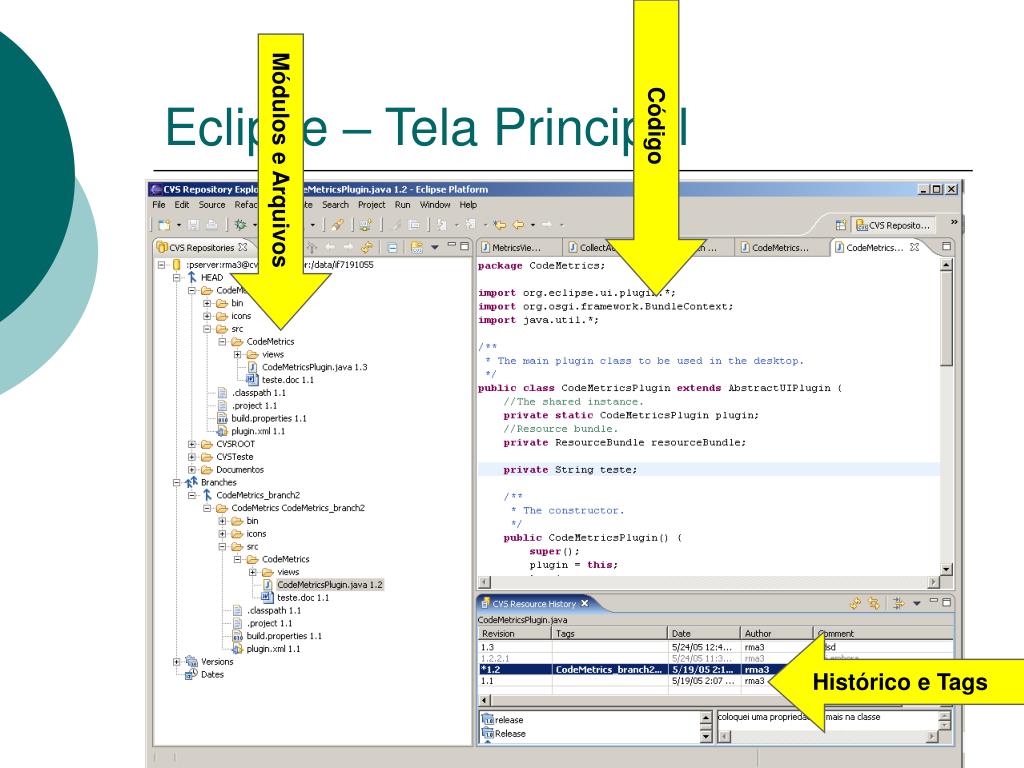
Task: Click Link with Editor icon in history view
Action: [x=874, y=603]
